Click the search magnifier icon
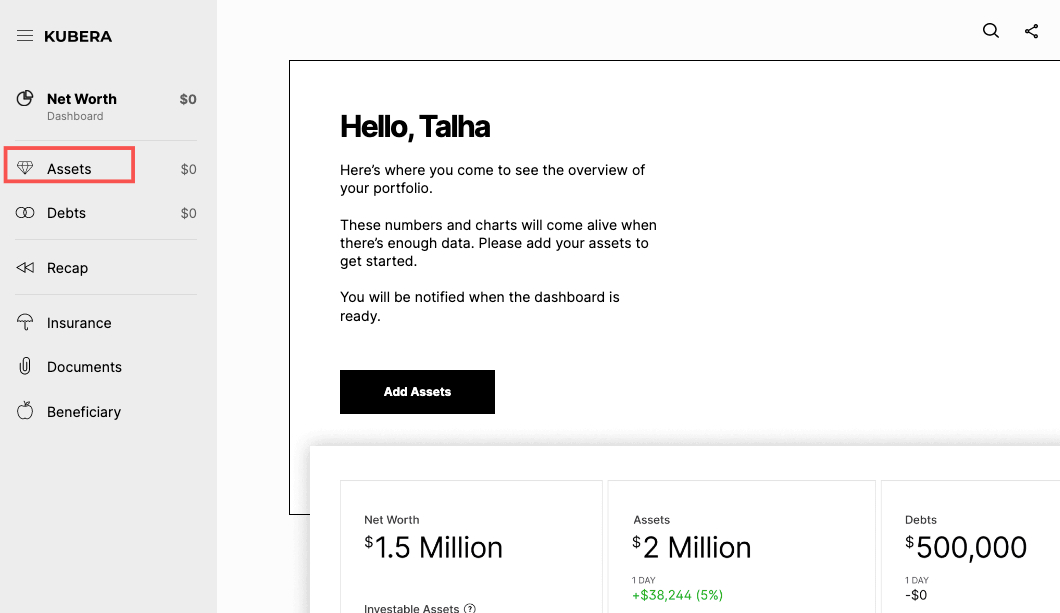The height and width of the screenshot is (613, 1060). (x=990, y=31)
